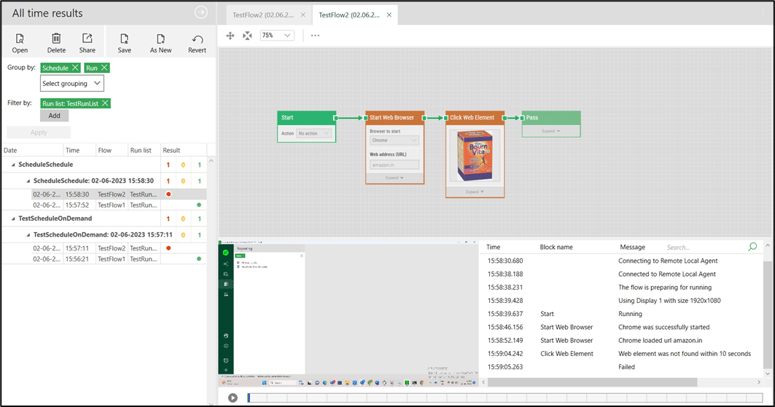Switch to the first TestFlow2 tab
The width and height of the screenshot is (775, 407).
tap(263, 15)
